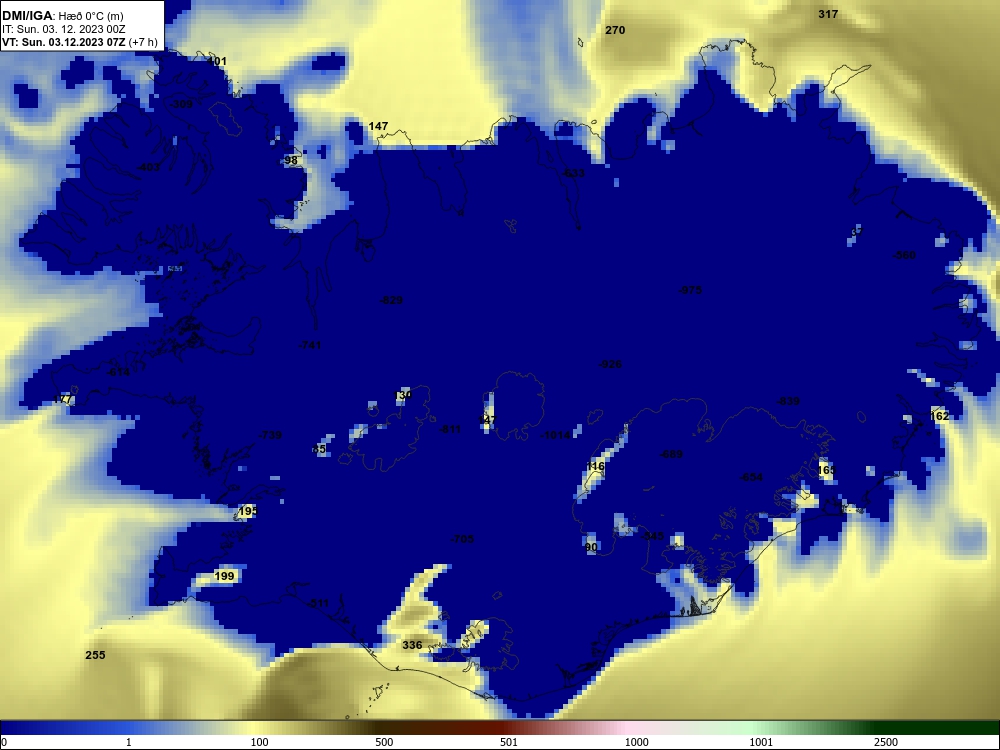Click the map value '165'

[x=826, y=470]
